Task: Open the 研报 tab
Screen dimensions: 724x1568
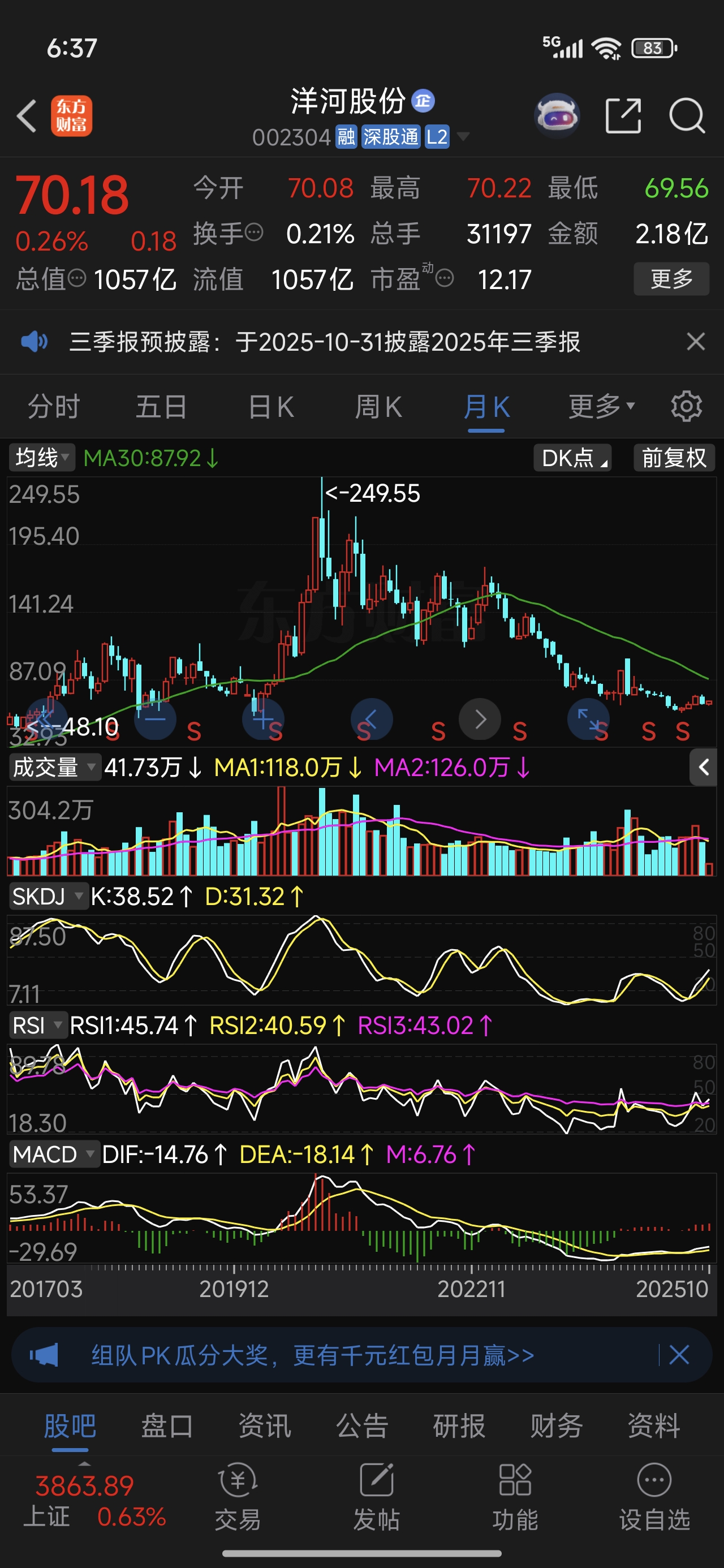Action: pyautogui.click(x=459, y=1425)
